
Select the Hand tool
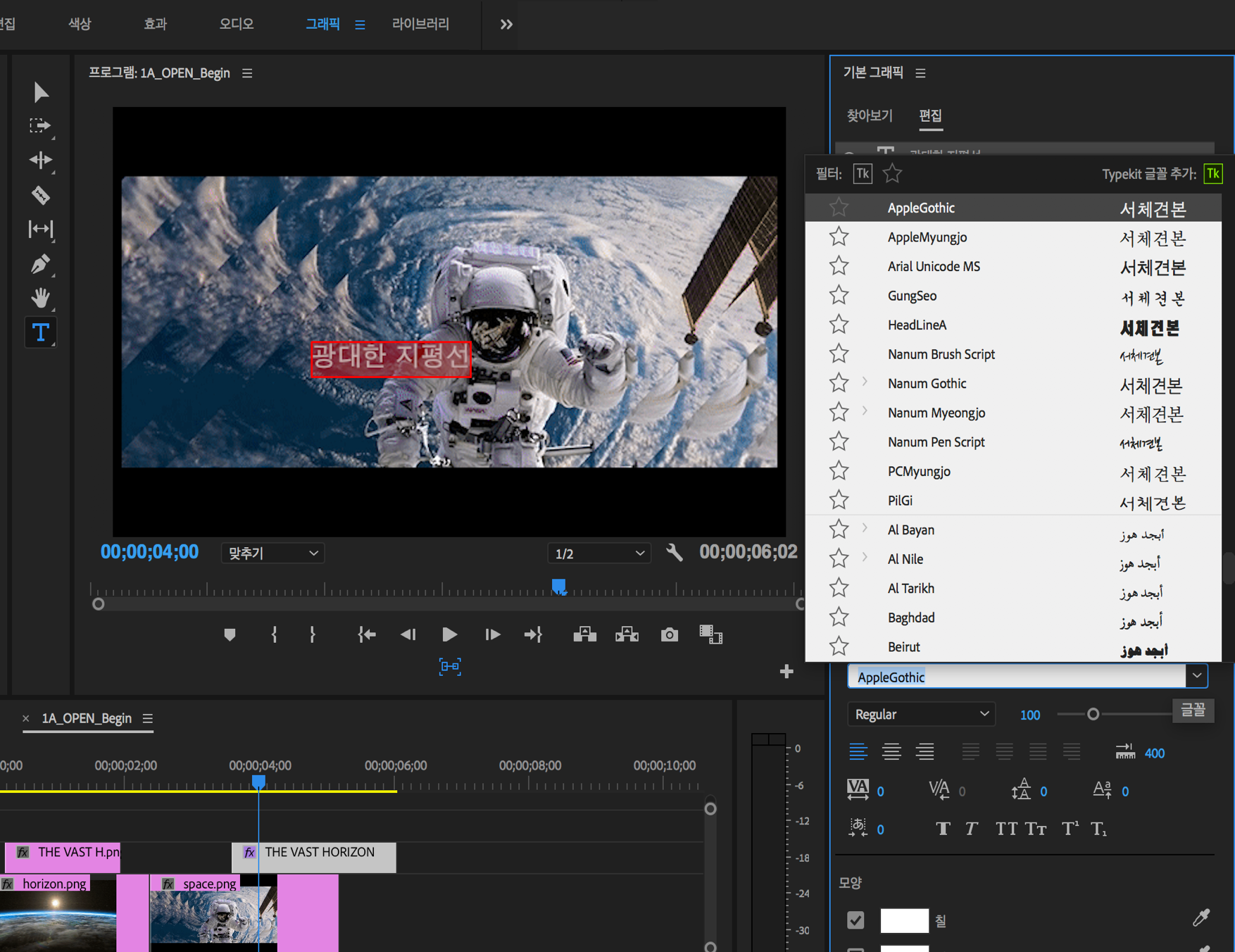tap(40, 298)
